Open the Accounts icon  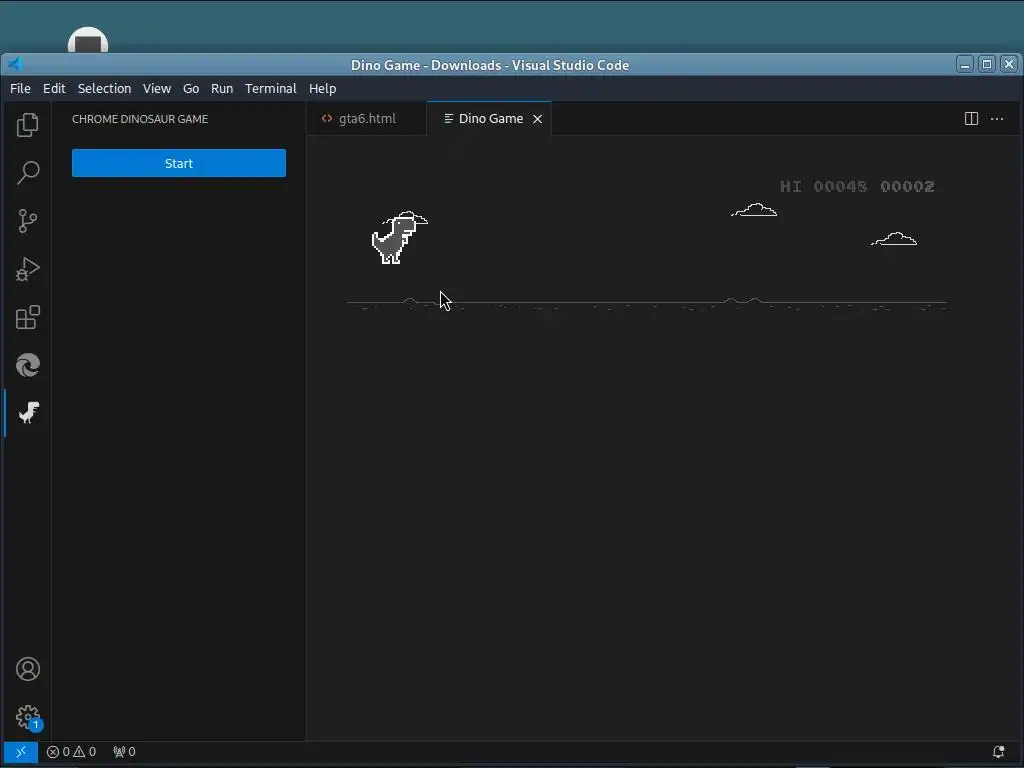(x=27, y=669)
